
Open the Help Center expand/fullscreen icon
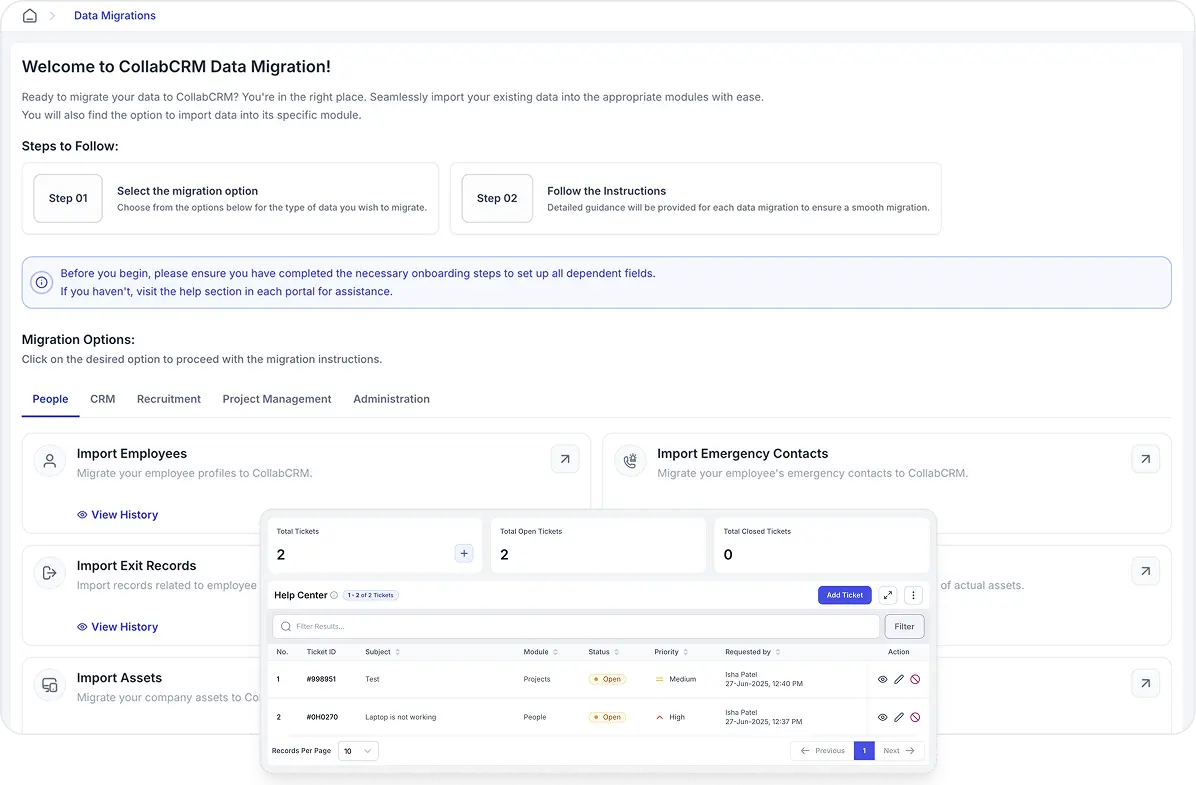tap(888, 595)
